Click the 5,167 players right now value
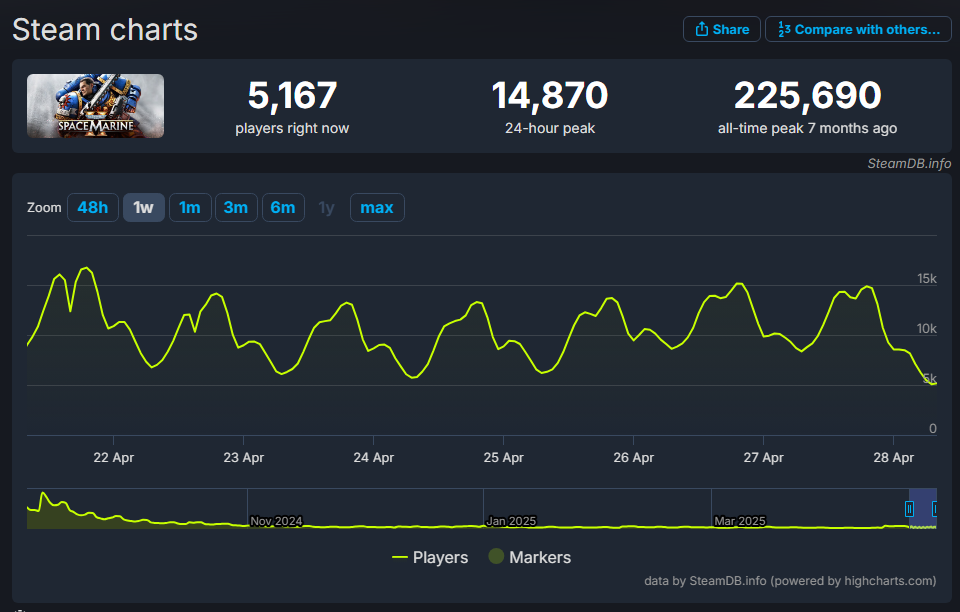The width and height of the screenshot is (960, 612). 292,95
